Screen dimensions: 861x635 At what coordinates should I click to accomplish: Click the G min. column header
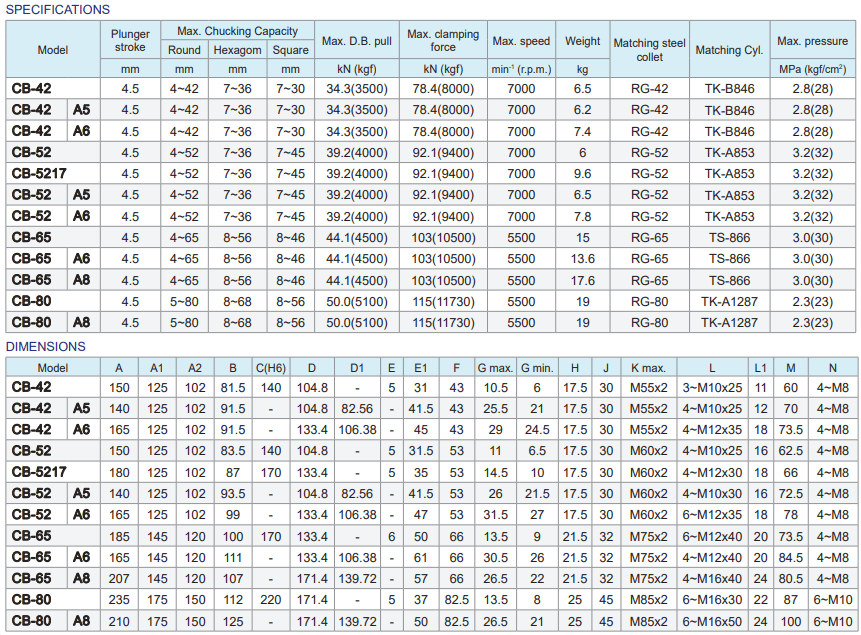click(536, 367)
